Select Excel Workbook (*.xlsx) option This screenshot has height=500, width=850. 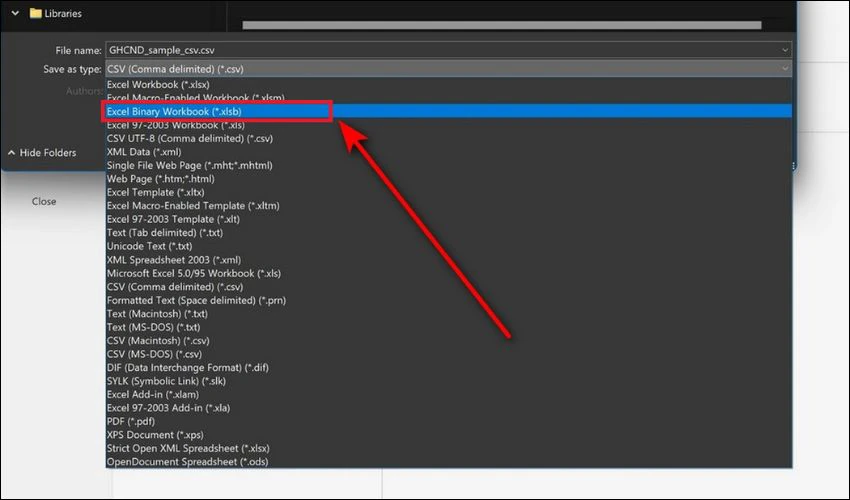449,85
